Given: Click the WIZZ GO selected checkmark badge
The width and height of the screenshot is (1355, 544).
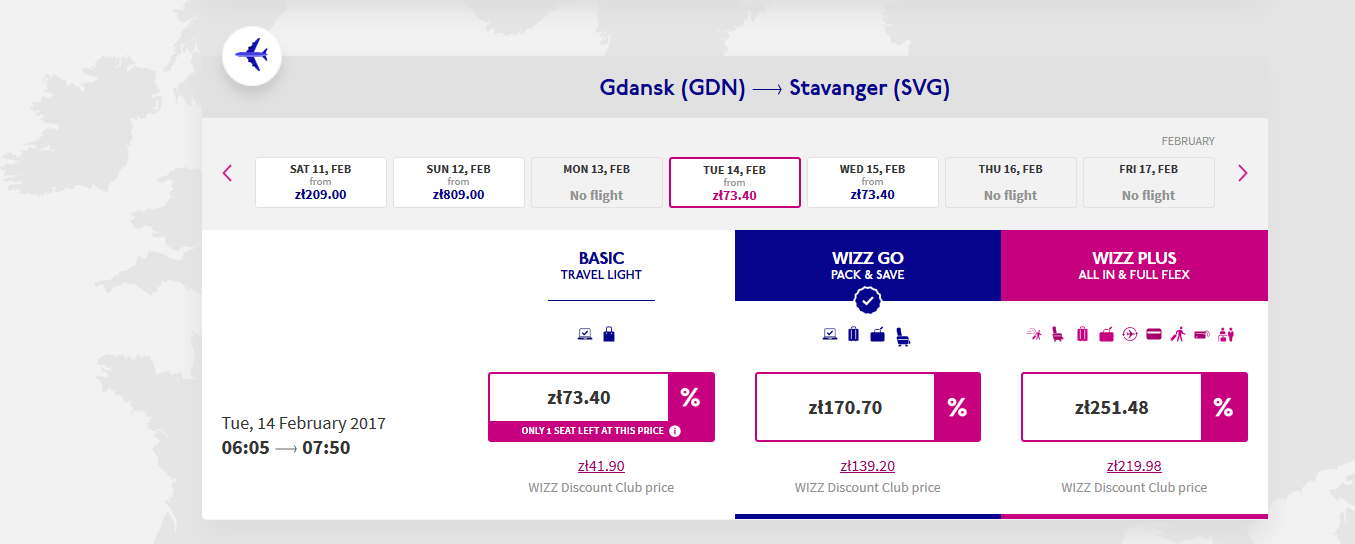Looking at the screenshot, I should (x=868, y=299).
